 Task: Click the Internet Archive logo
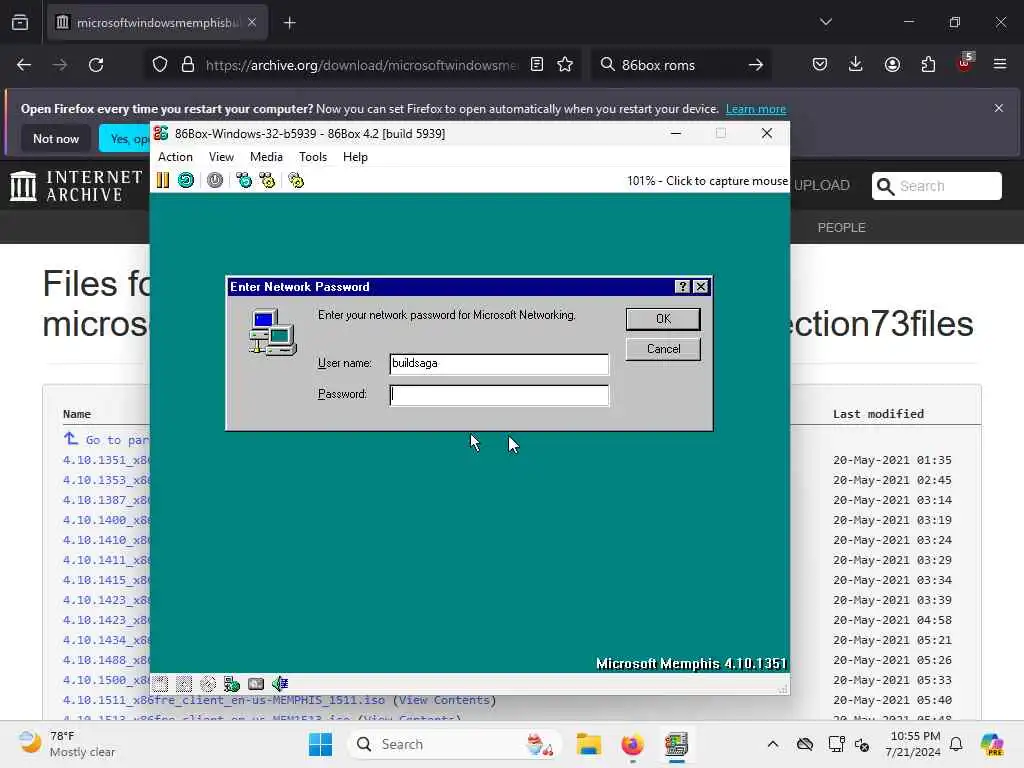click(x=76, y=185)
